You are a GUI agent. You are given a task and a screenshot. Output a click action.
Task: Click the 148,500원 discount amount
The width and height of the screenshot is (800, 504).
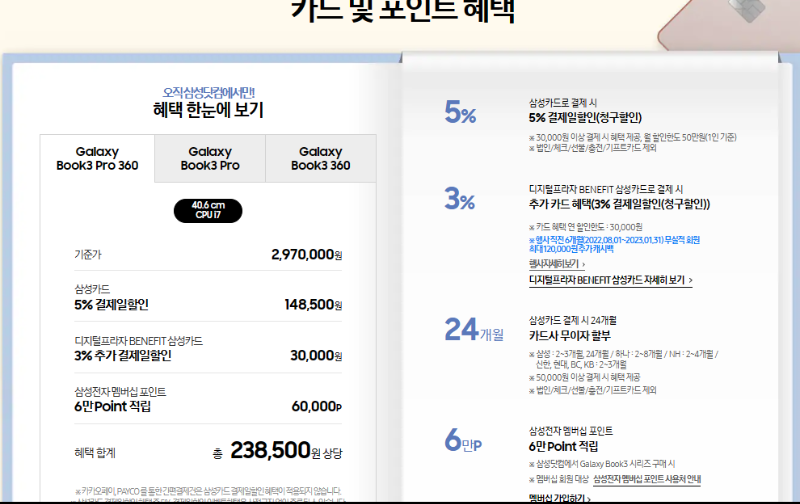(313, 305)
